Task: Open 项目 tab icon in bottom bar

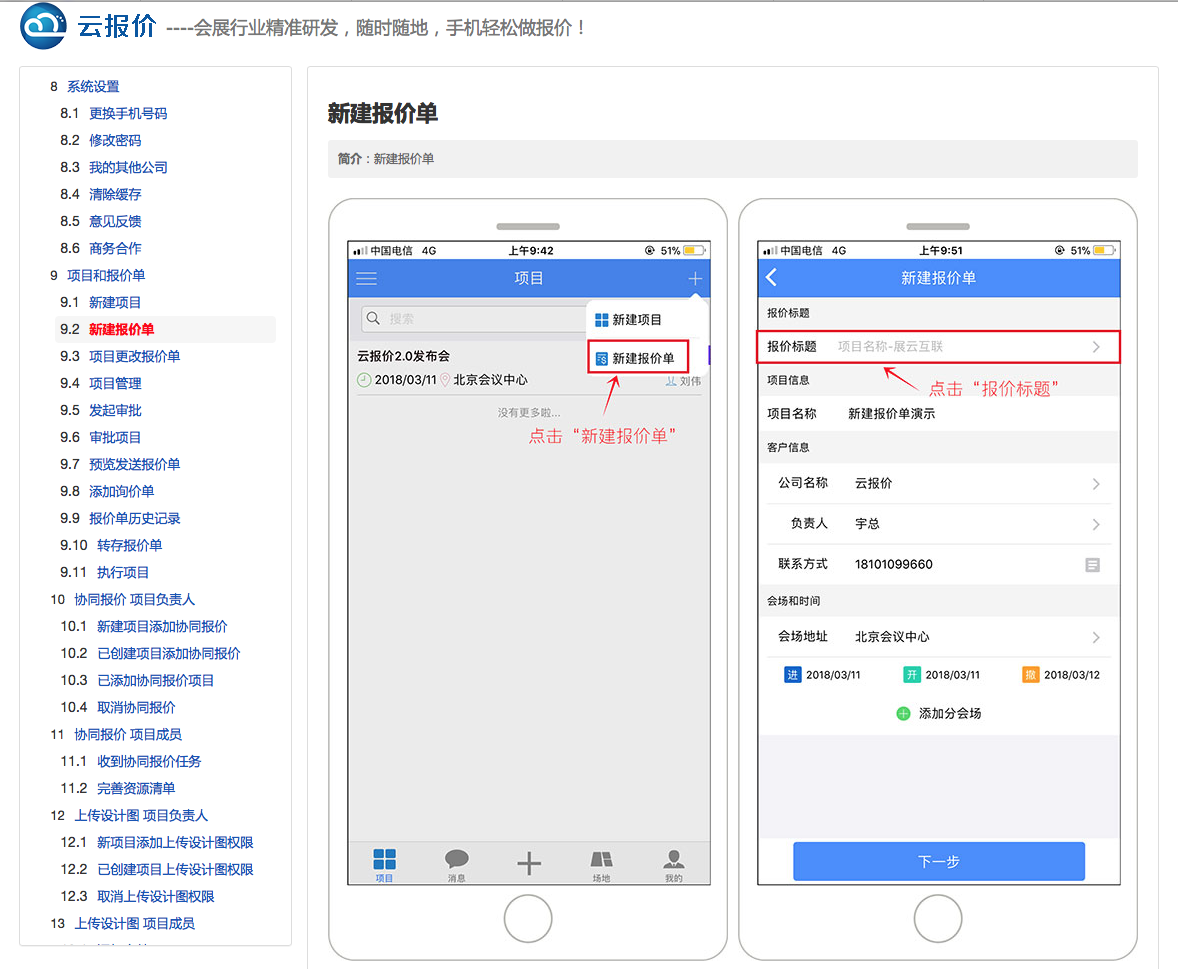Action: click(x=385, y=859)
